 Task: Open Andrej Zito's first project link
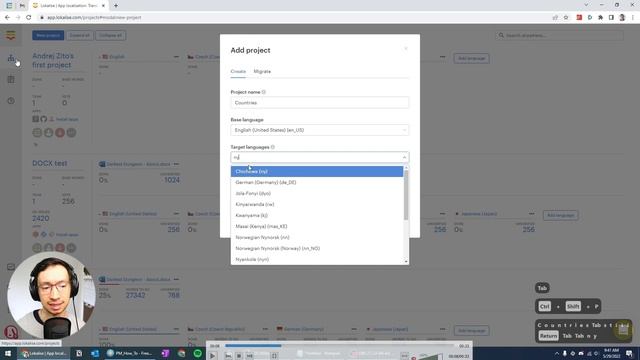tap(53, 60)
